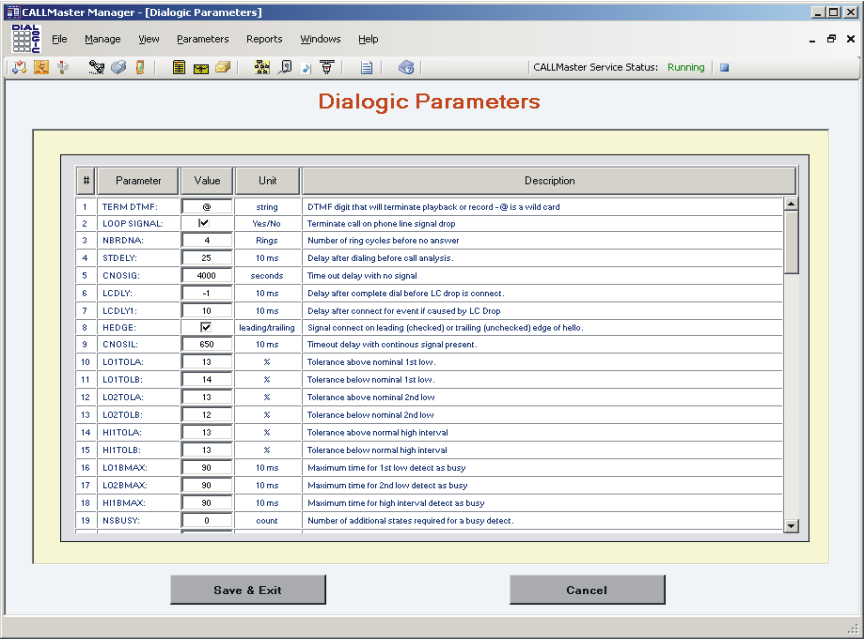This screenshot has height=639, width=865.
Task: Click the NBRDNA value field
Action: pos(207,241)
